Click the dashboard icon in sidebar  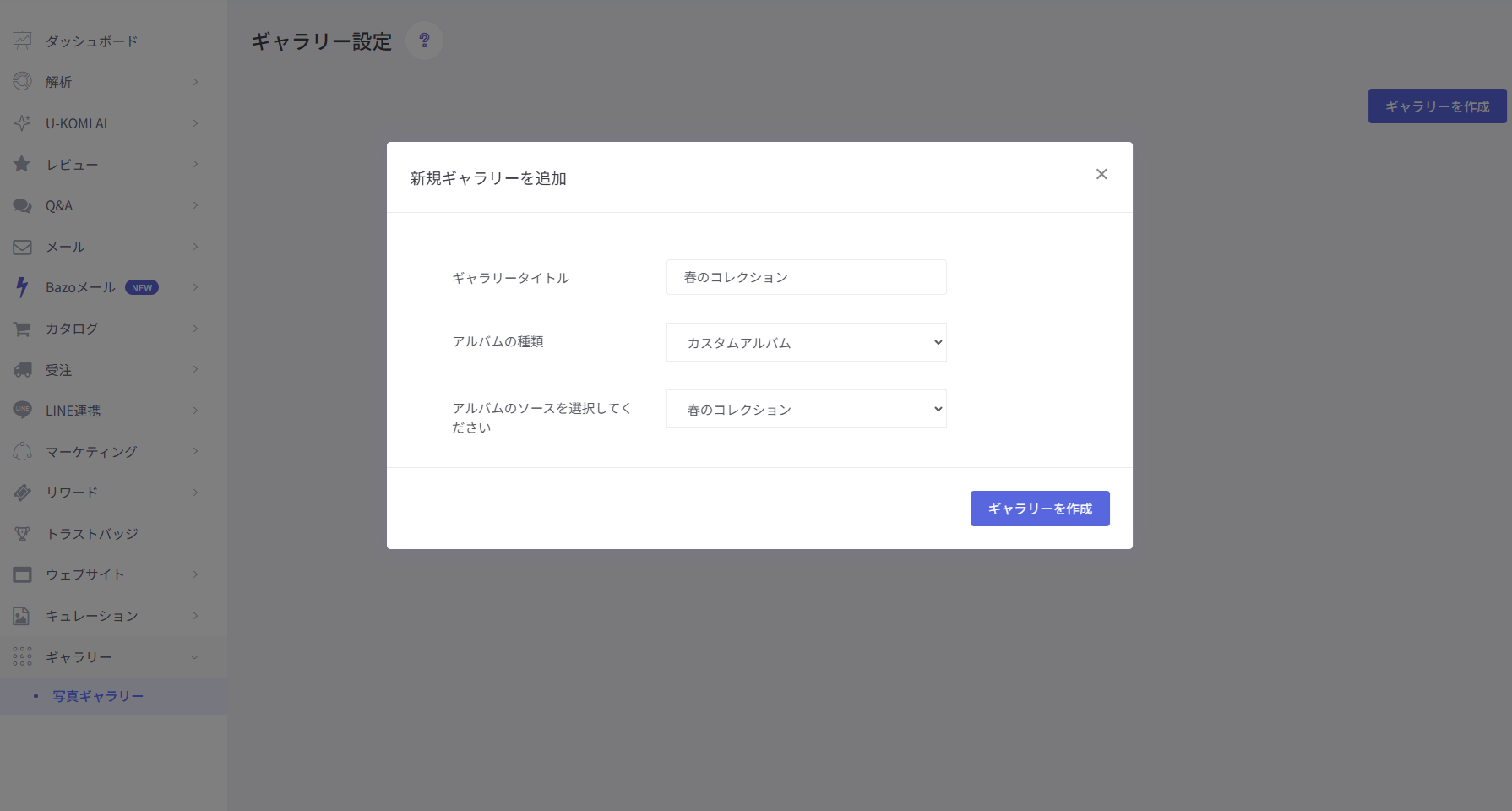23,41
